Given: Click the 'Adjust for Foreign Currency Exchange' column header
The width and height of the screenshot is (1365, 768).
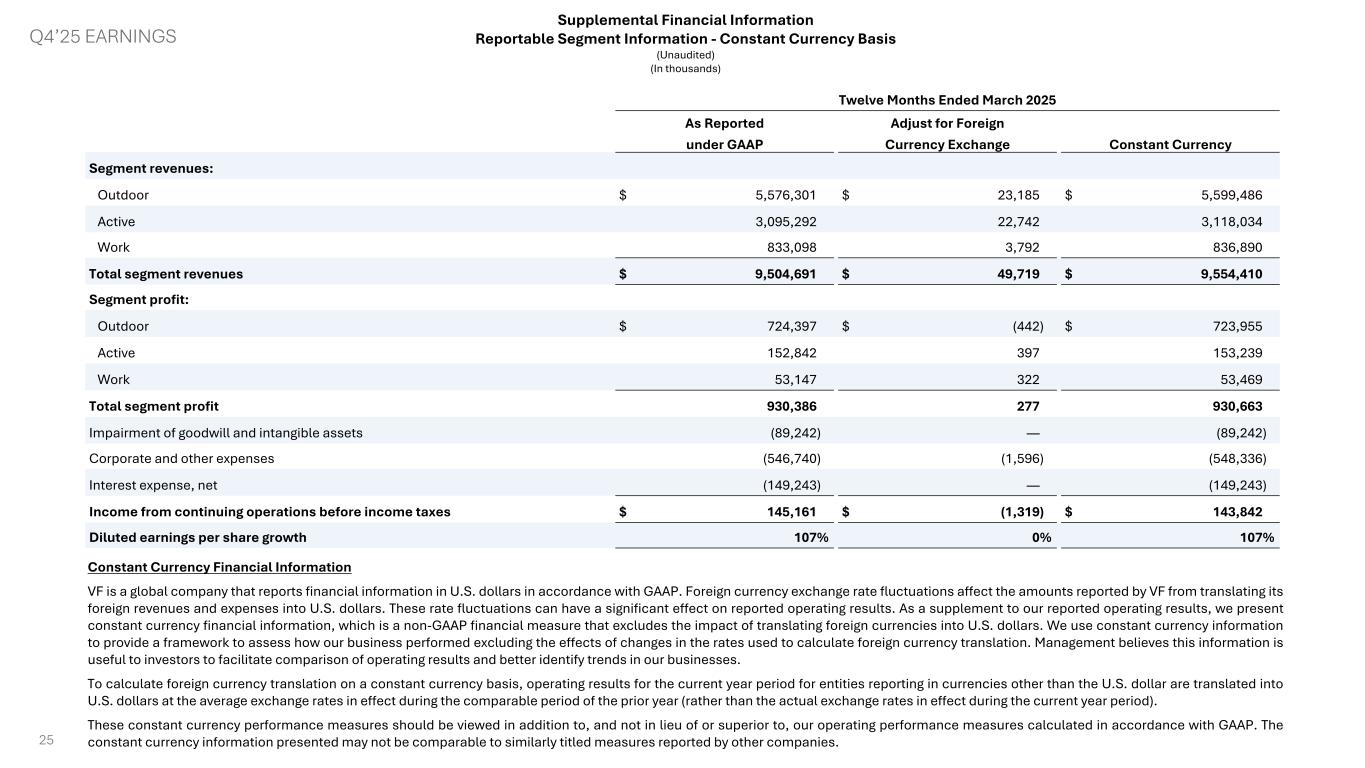Looking at the screenshot, I should pyautogui.click(x=947, y=134).
